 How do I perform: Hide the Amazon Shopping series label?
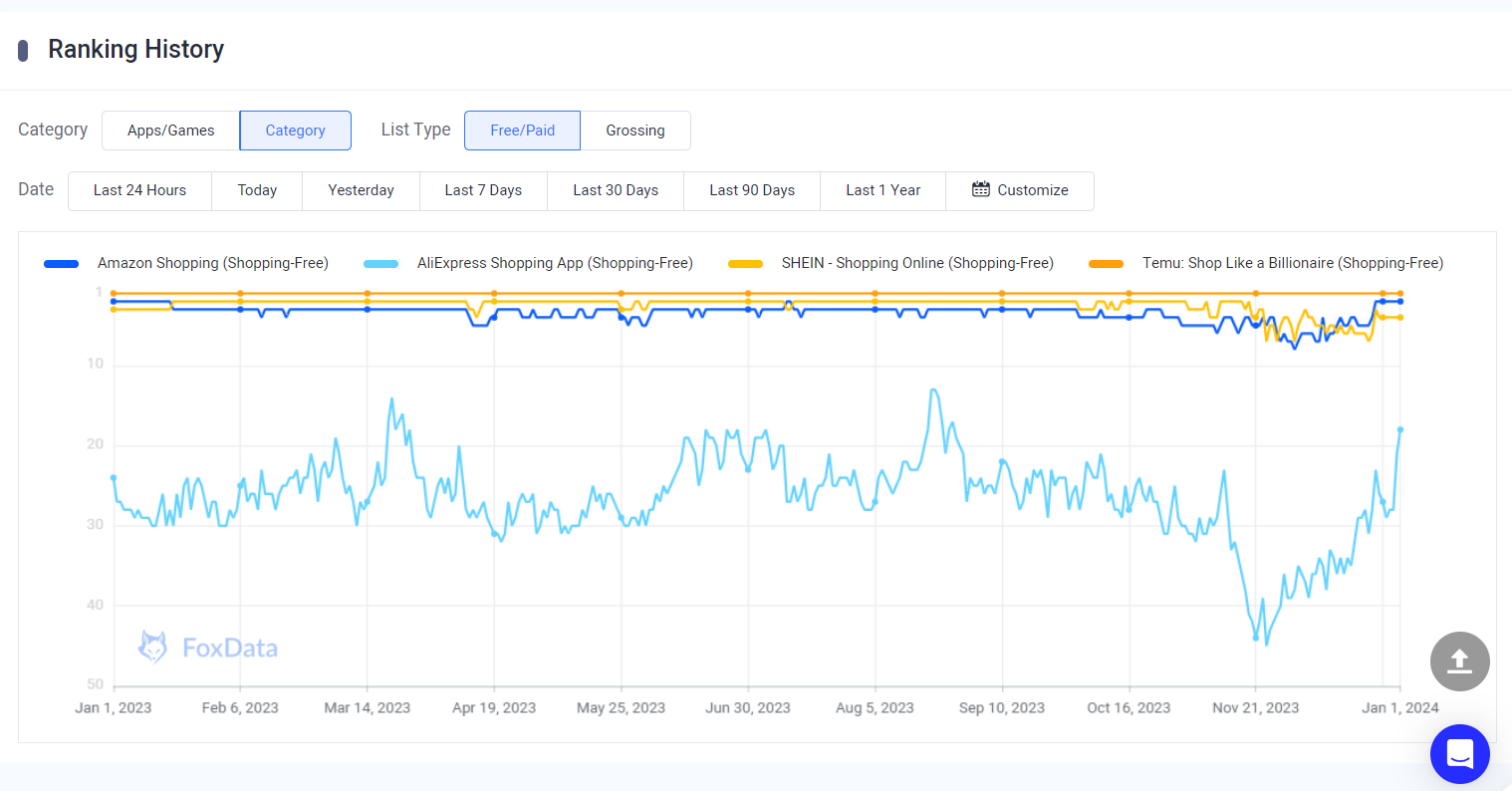pos(213,263)
